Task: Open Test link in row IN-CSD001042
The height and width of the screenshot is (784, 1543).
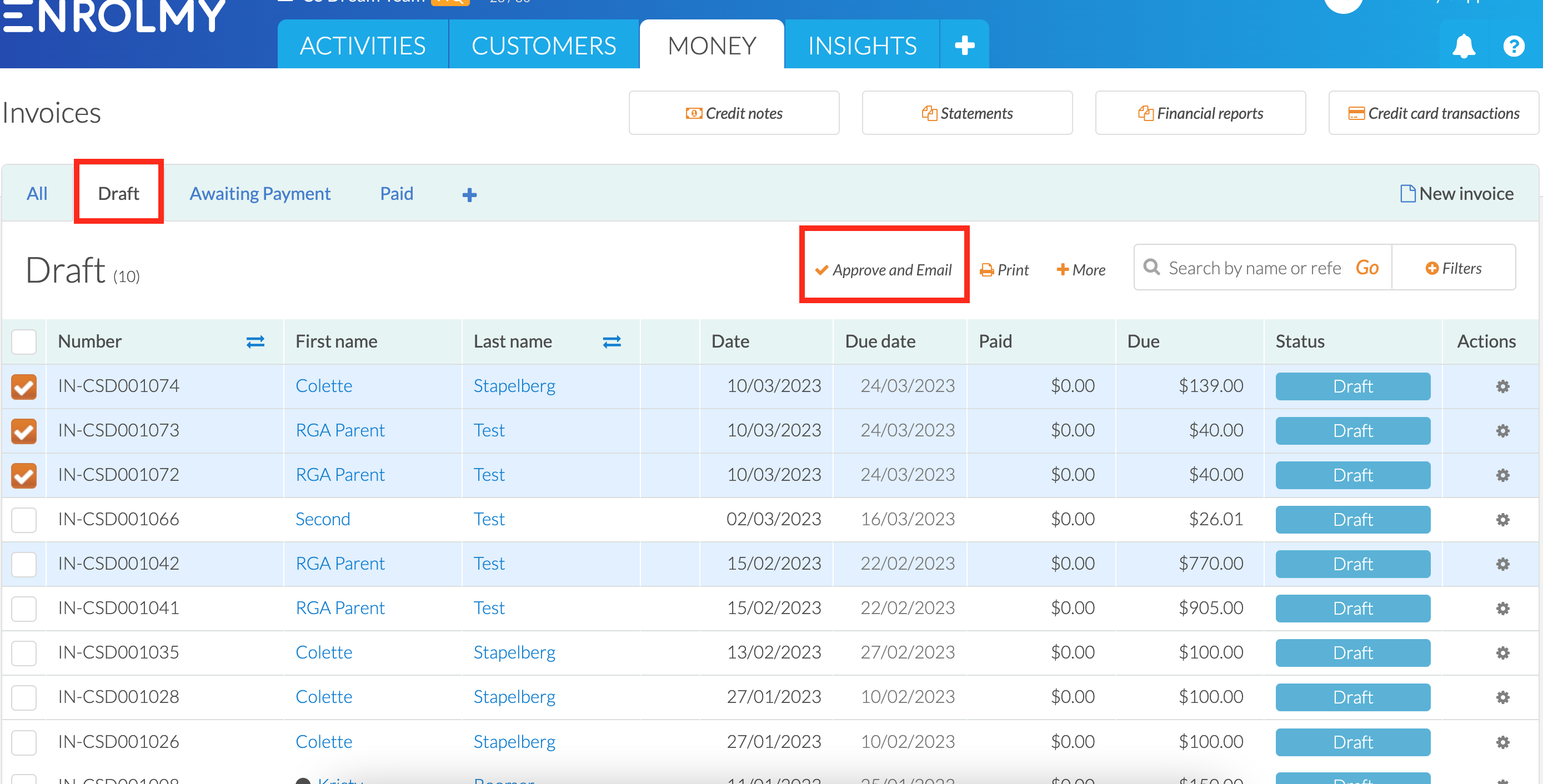Action: coord(489,563)
